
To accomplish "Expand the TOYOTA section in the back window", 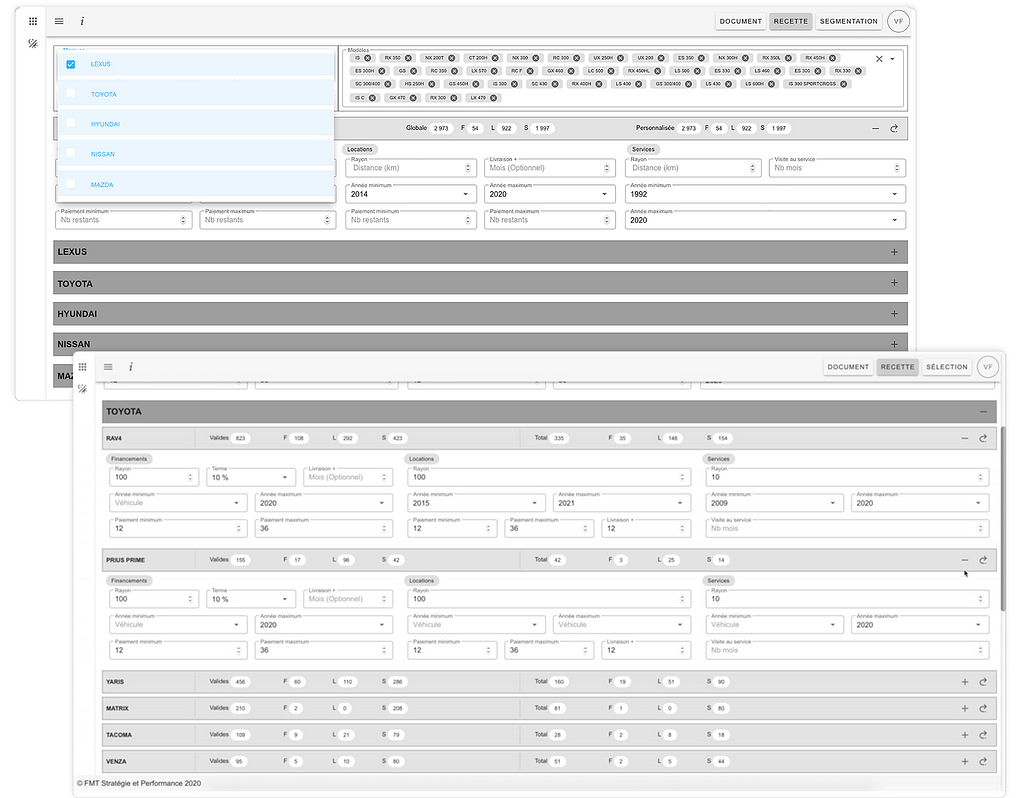I will (x=894, y=283).
